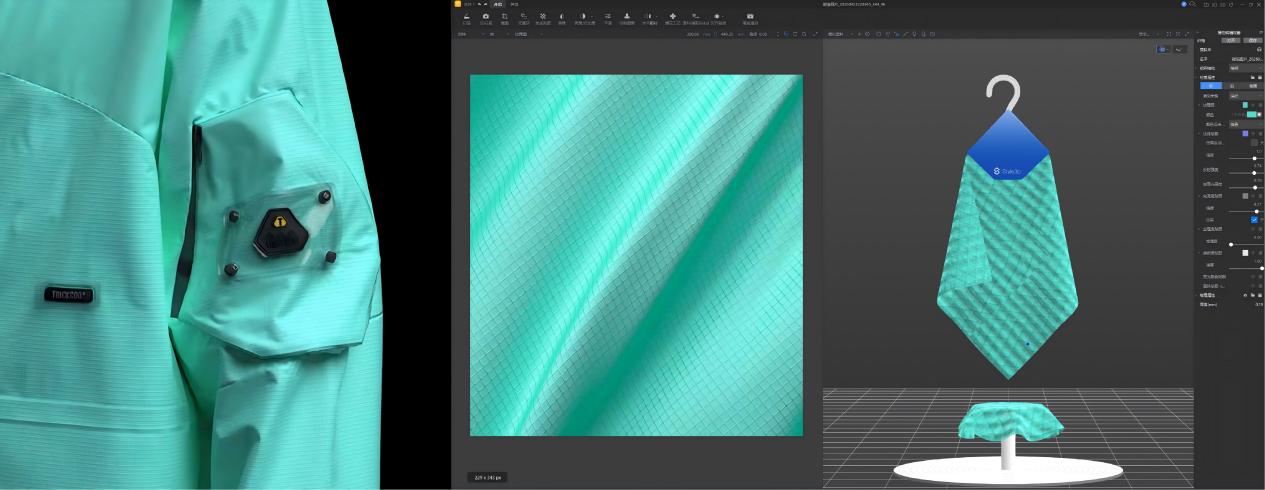Click the four-way cross icon in the toolbar
The image size is (1265, 490).
[x=672, y=16]
